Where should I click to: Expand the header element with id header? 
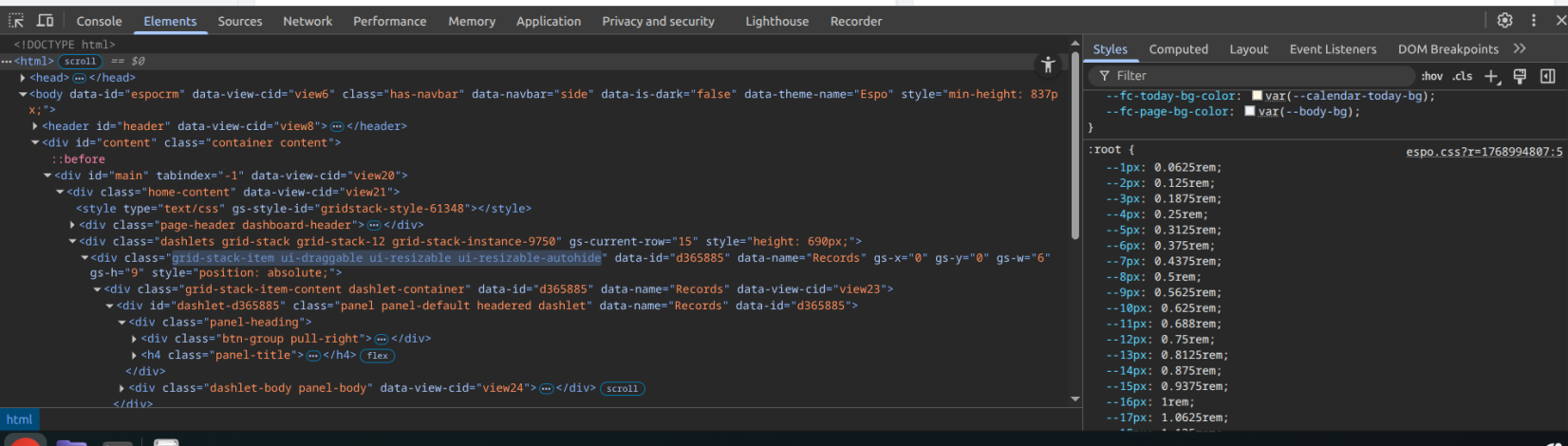coord(35,126)
